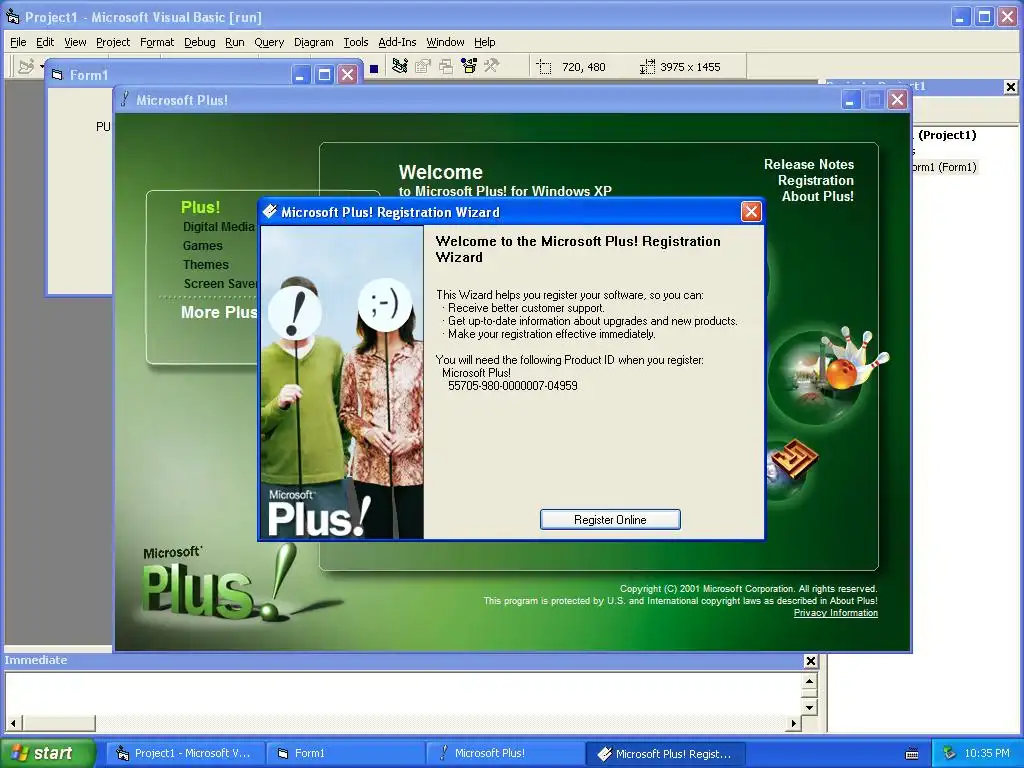Click Immediate window scroll down arrow

tap(809, 707)
